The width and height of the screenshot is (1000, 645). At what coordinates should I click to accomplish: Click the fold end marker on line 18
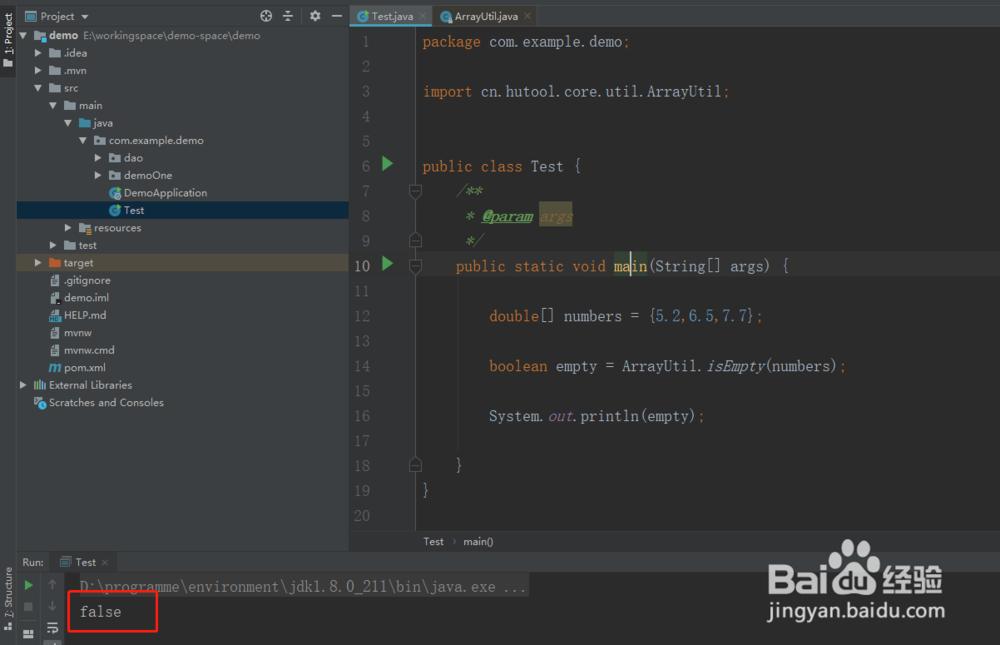(x=415, y=465)
